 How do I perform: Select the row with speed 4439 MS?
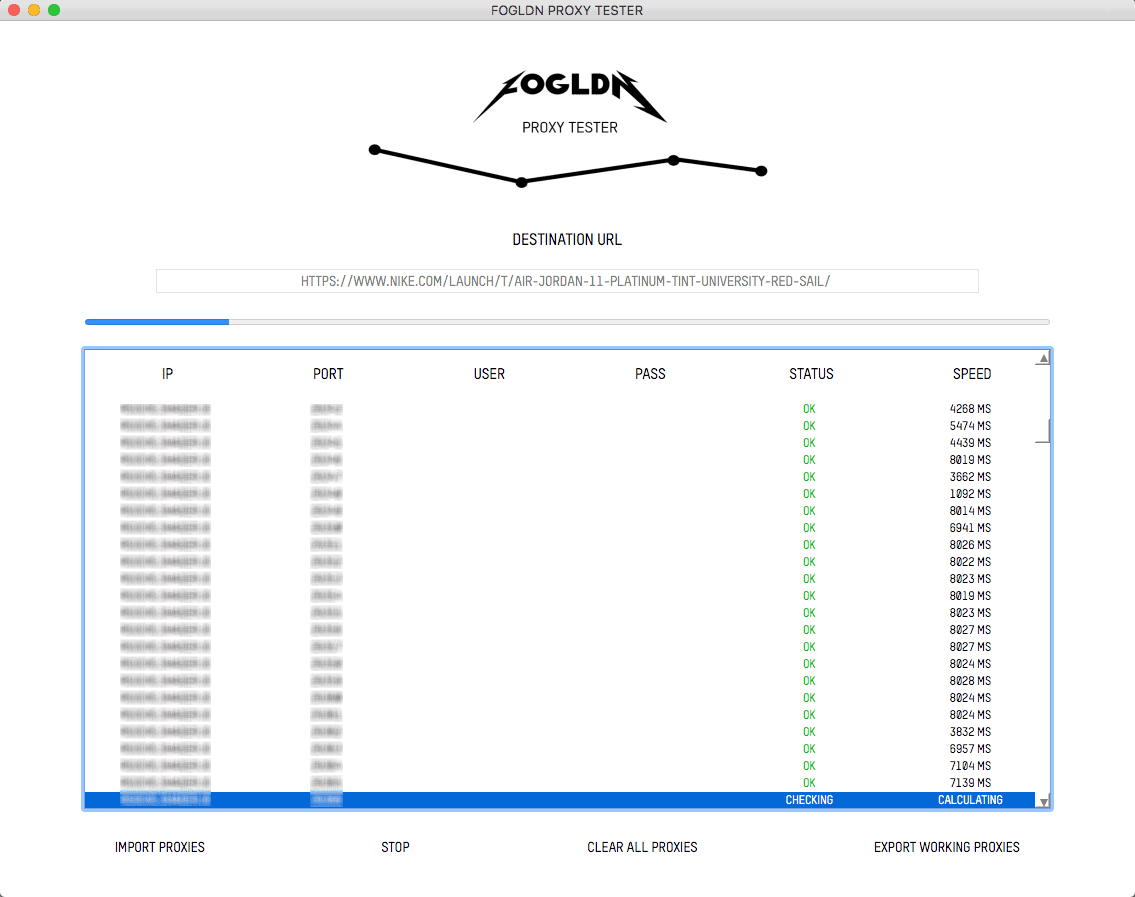pos(560,443)
